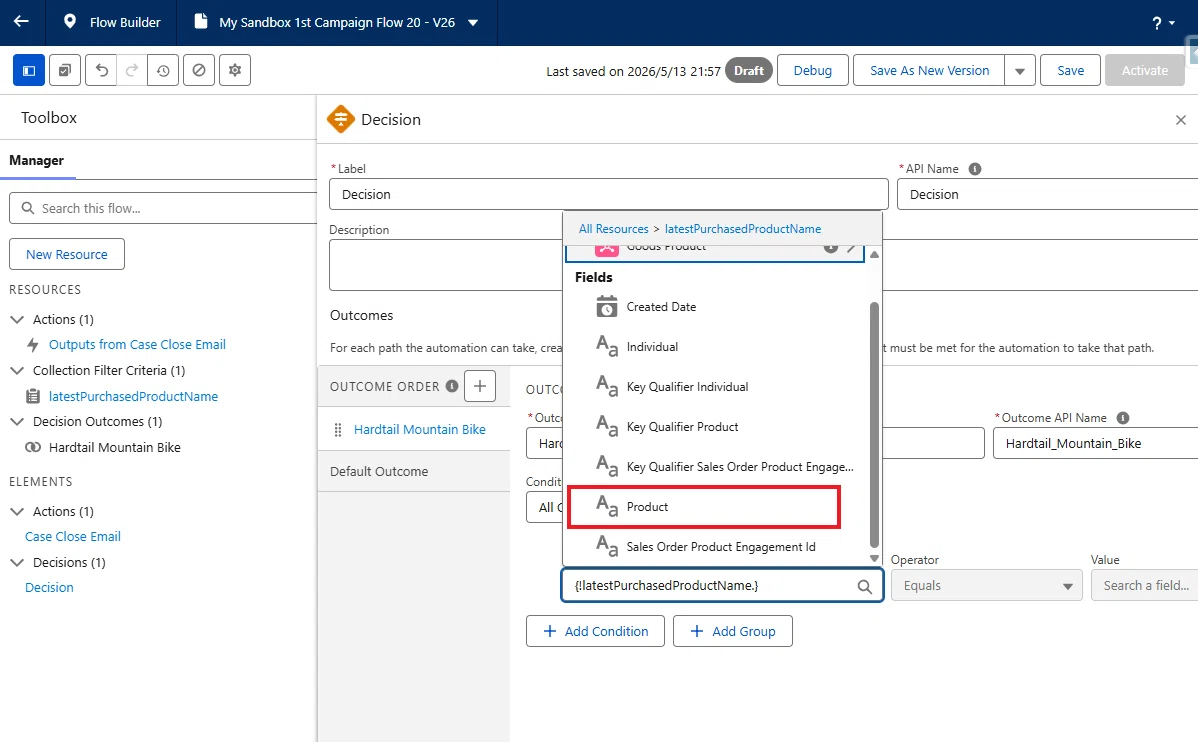Click Add Group

click(733, 631)
